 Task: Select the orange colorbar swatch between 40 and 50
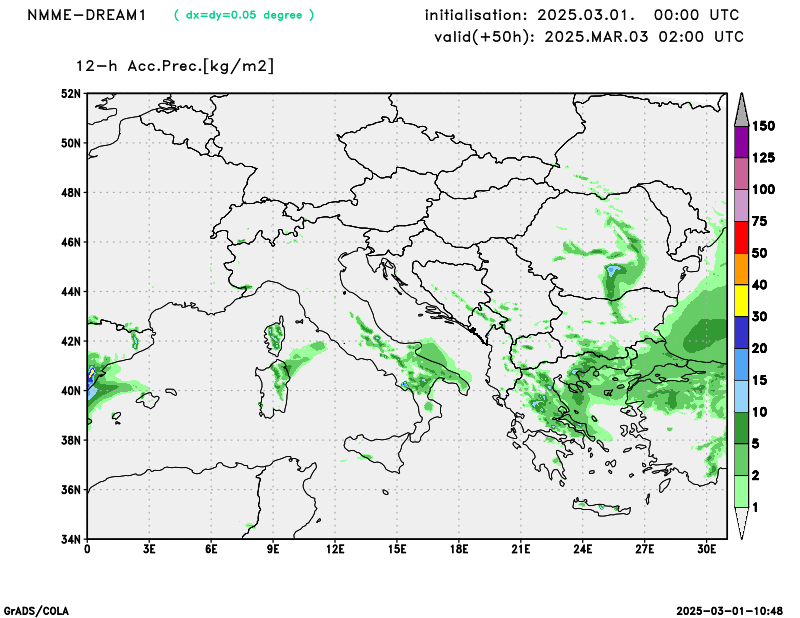[741, 269]
